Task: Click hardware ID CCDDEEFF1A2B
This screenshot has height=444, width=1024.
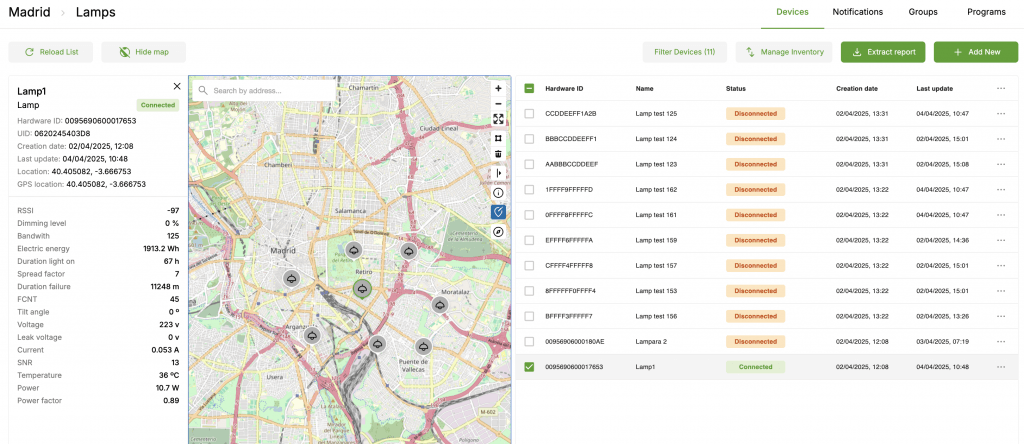Action: click(571, 114)
